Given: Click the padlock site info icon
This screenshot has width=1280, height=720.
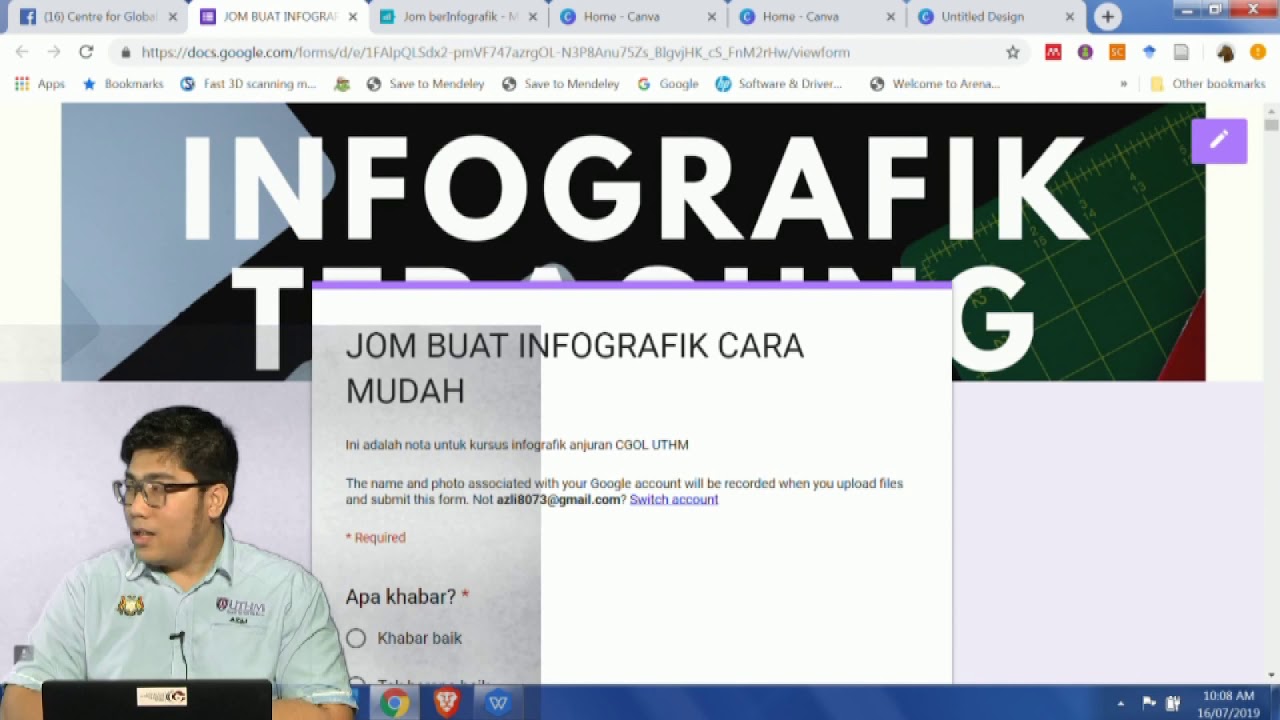Looking at the screenshot, I should (125, 53).
